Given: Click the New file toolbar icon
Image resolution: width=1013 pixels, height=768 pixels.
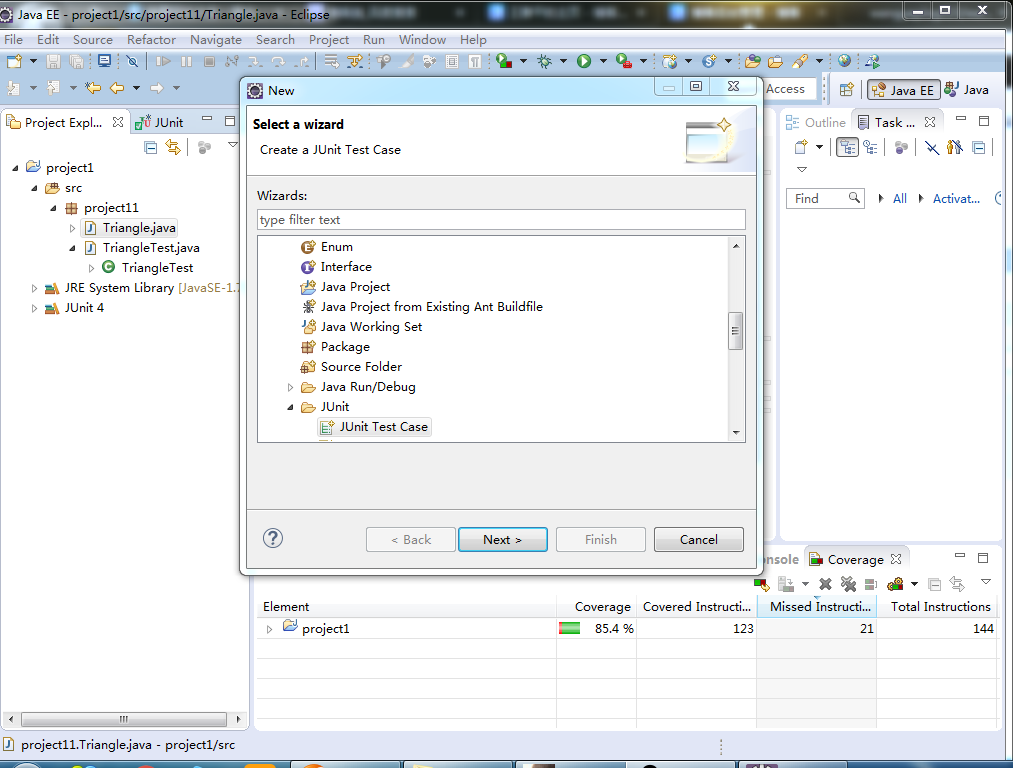Looking at the screenshot, I should pyautogui.click(x=14, y=61).
